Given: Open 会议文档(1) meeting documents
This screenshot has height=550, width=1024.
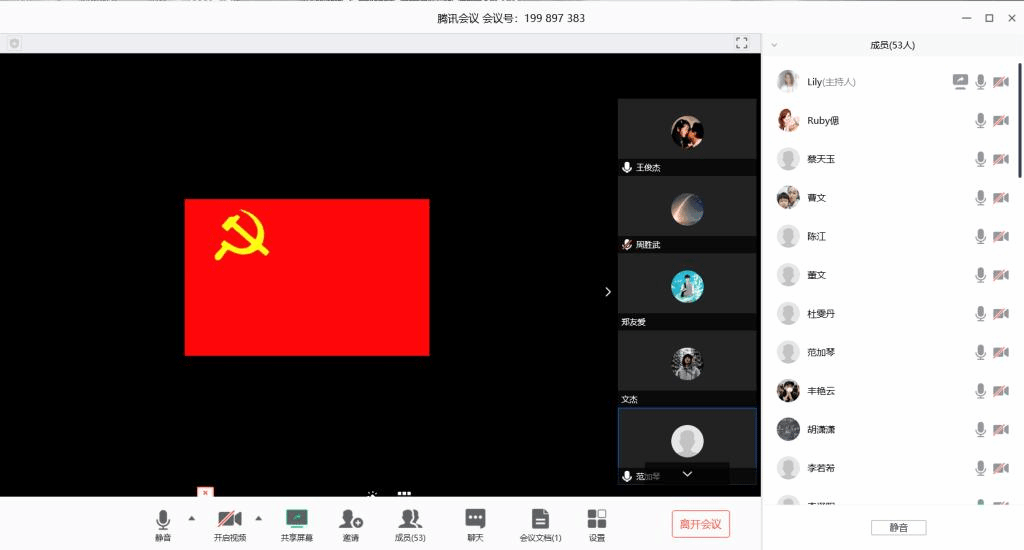Looking at the screenshot, I should (540, 525).
